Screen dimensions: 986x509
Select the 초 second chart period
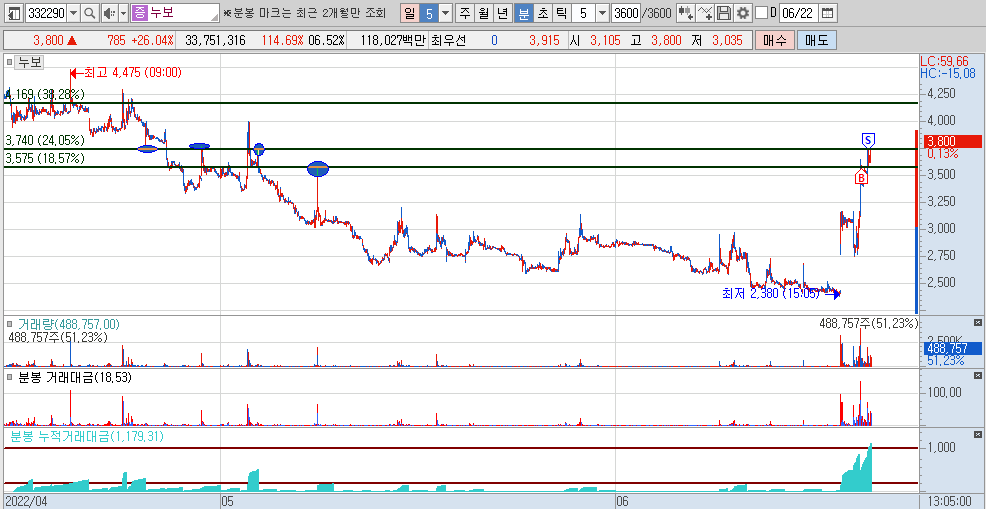[x=541, y=13]
